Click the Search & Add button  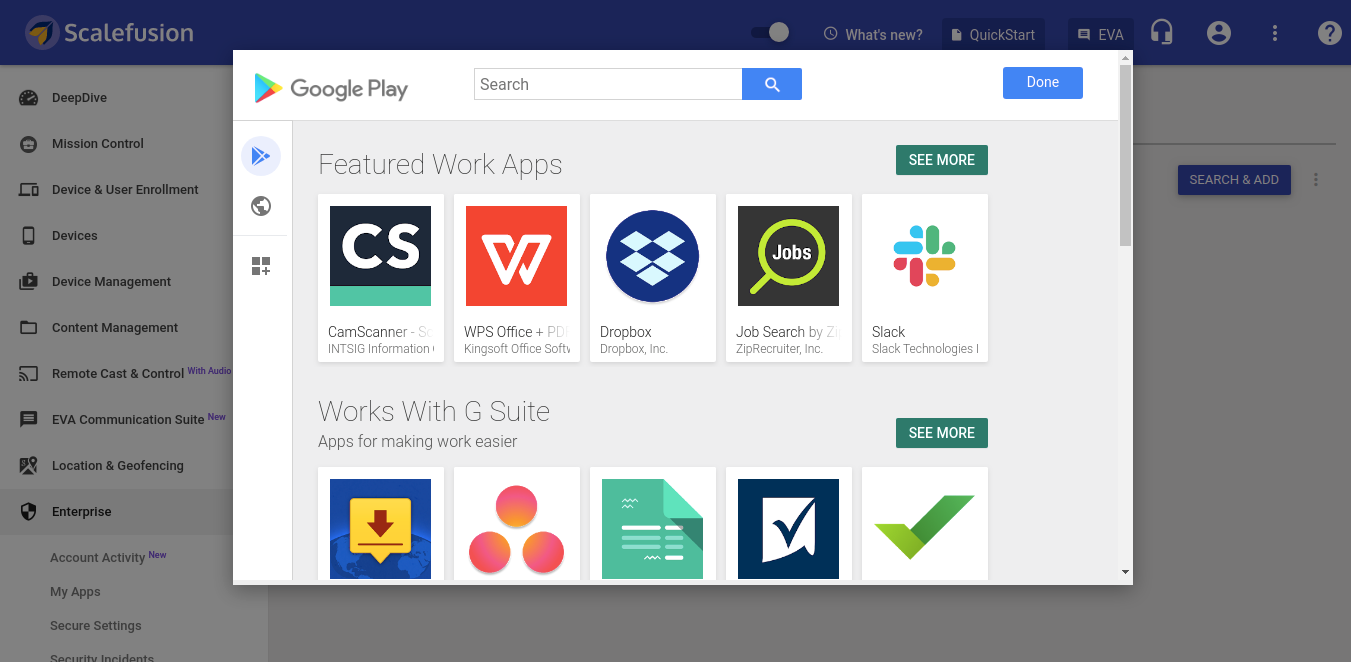tap(1234, 180)
